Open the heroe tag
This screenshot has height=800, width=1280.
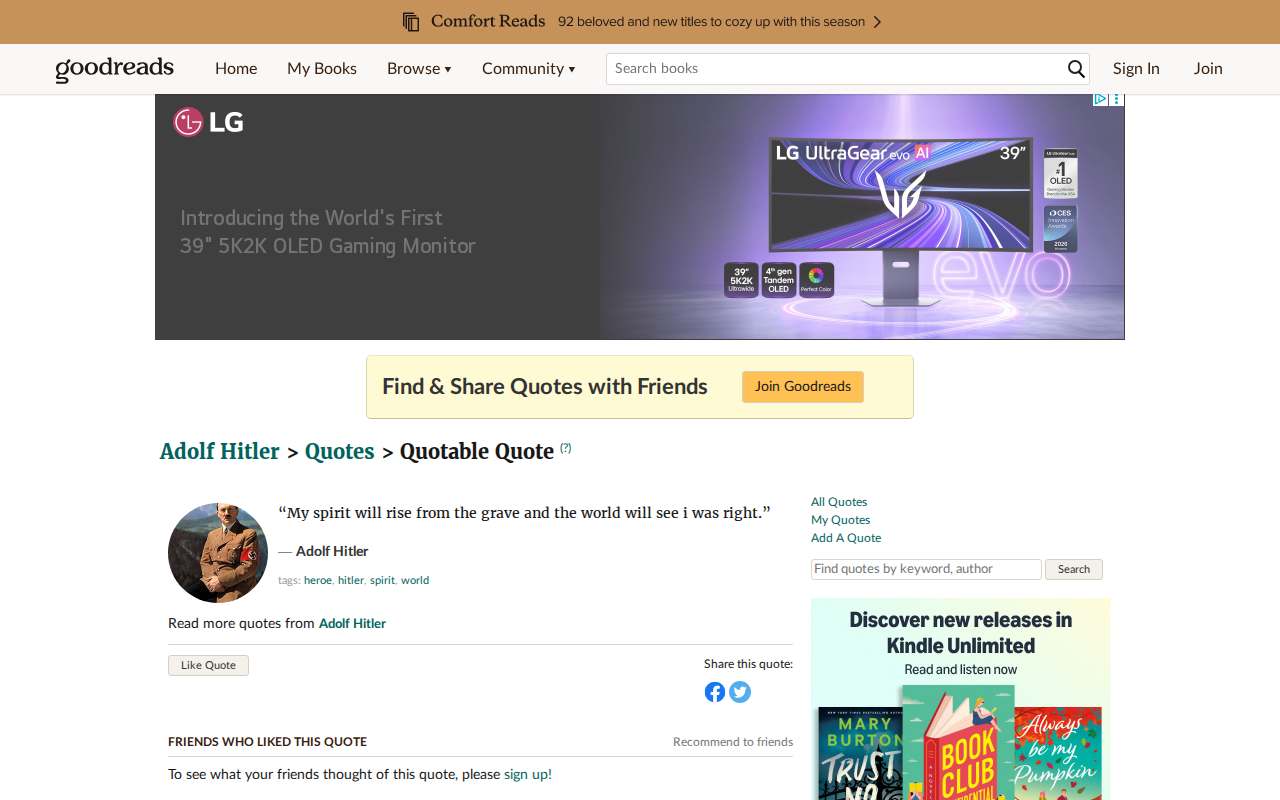pyautogui.click(x=318, y=580)
